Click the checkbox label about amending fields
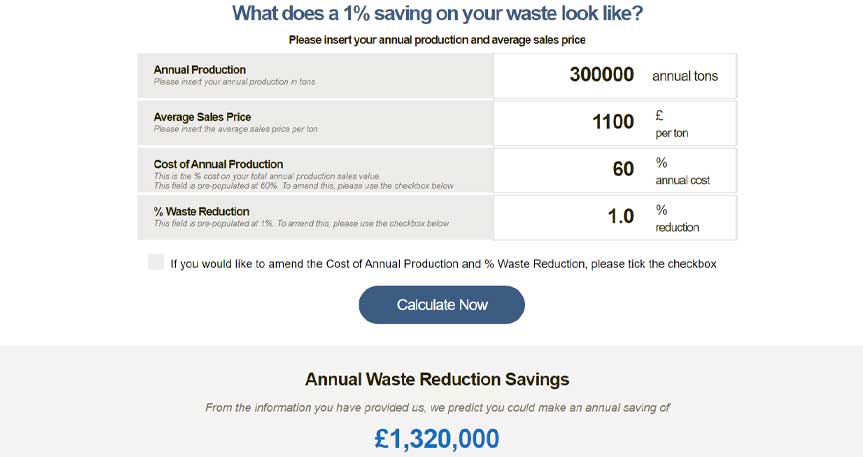Screen dimensions: 863x457 click(x=444, y=264)
